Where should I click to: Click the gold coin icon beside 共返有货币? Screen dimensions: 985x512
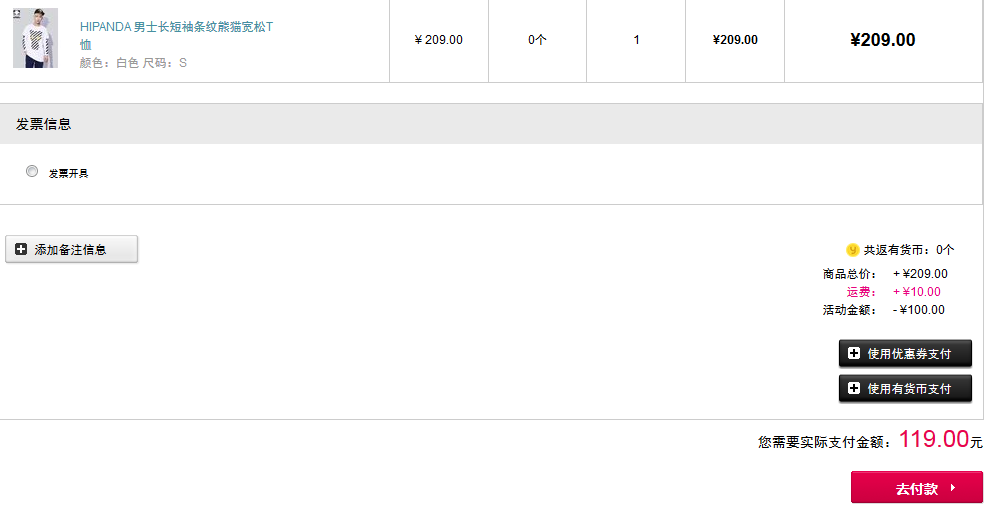click(852, 250)
